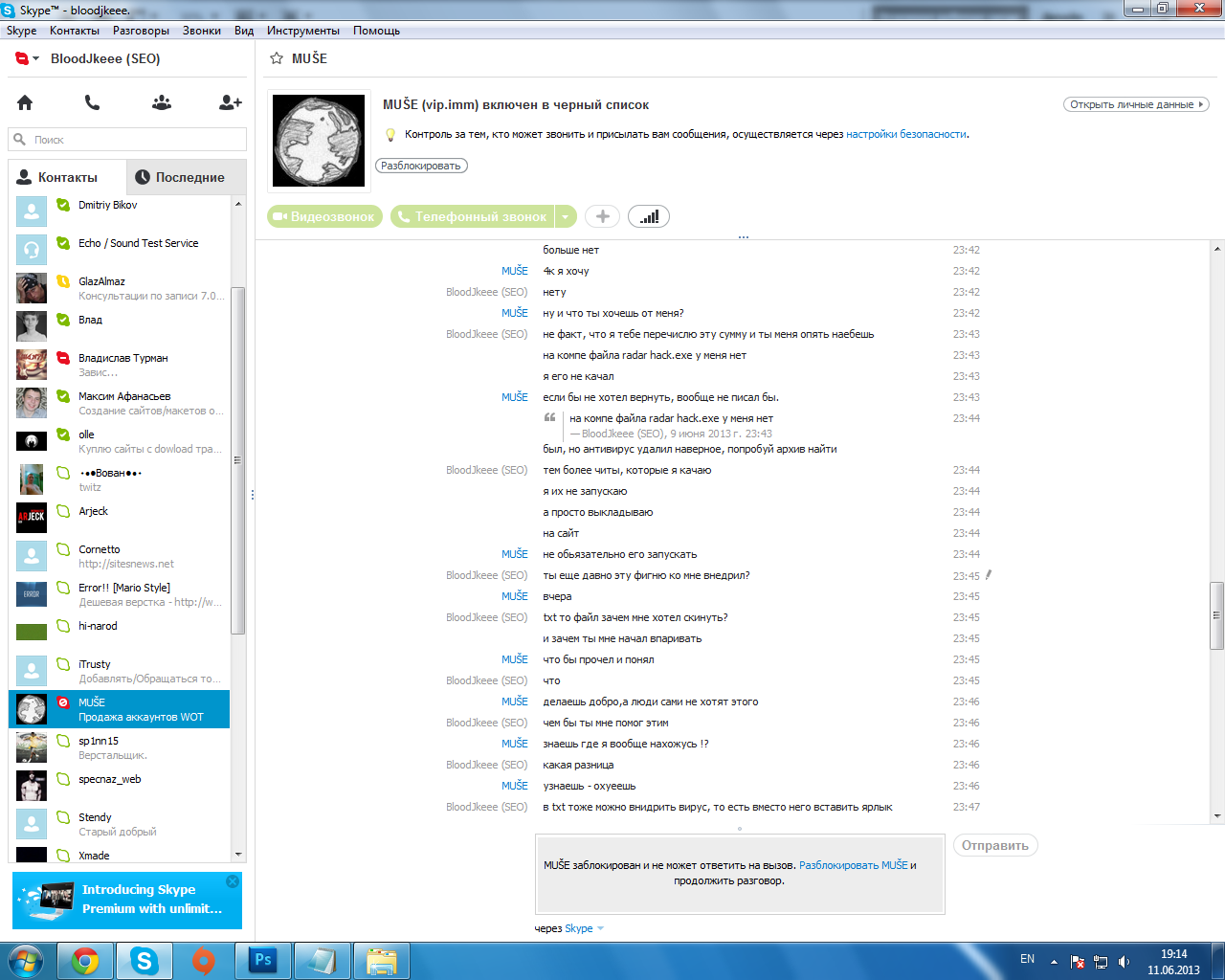1225x980 pixels.
Task: Click the scroll down arrow of chat history
Action: coord(1217,816)
